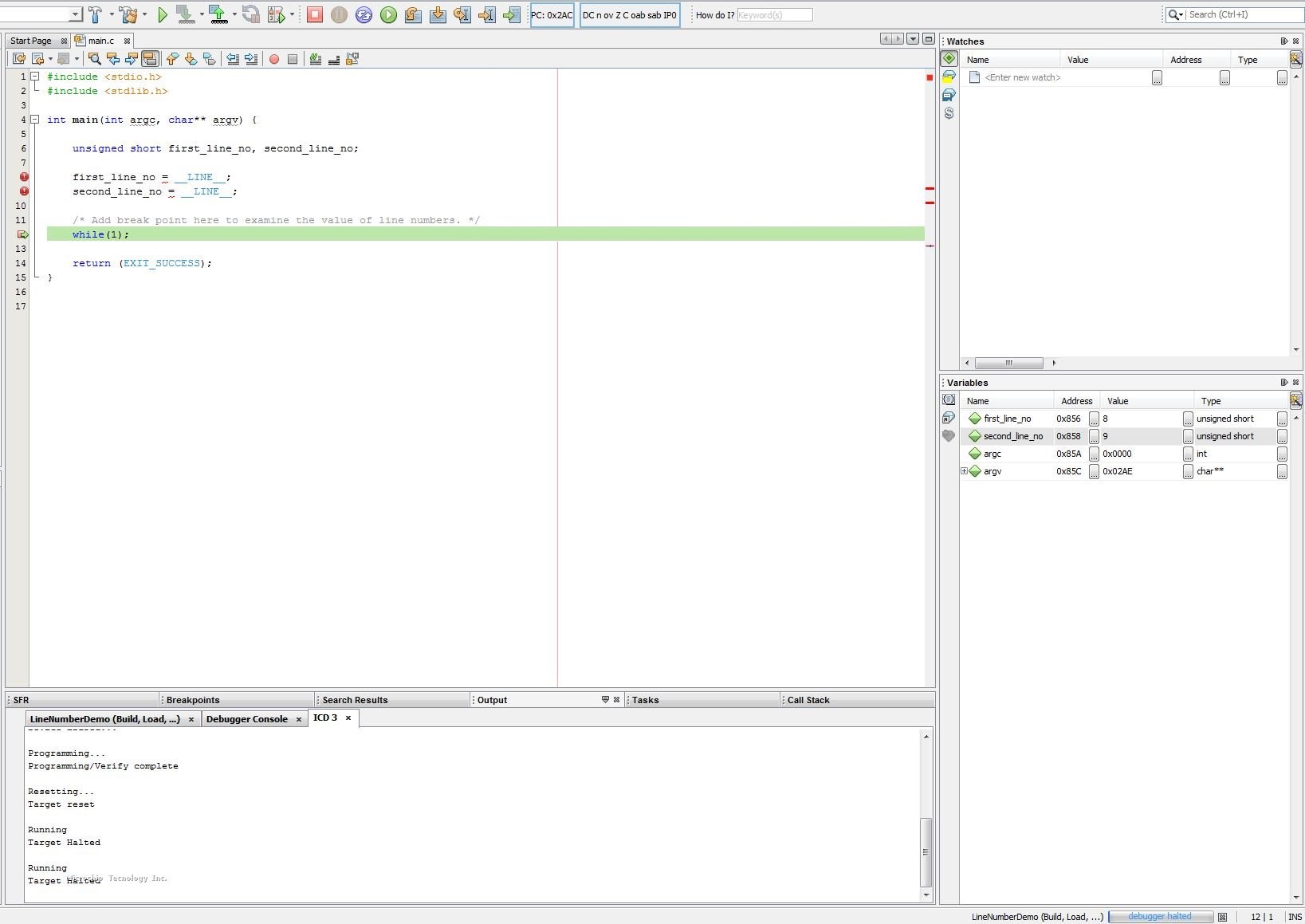Pause the running debugger
This screenshot has height=924, width=1305.
[339, 14]
